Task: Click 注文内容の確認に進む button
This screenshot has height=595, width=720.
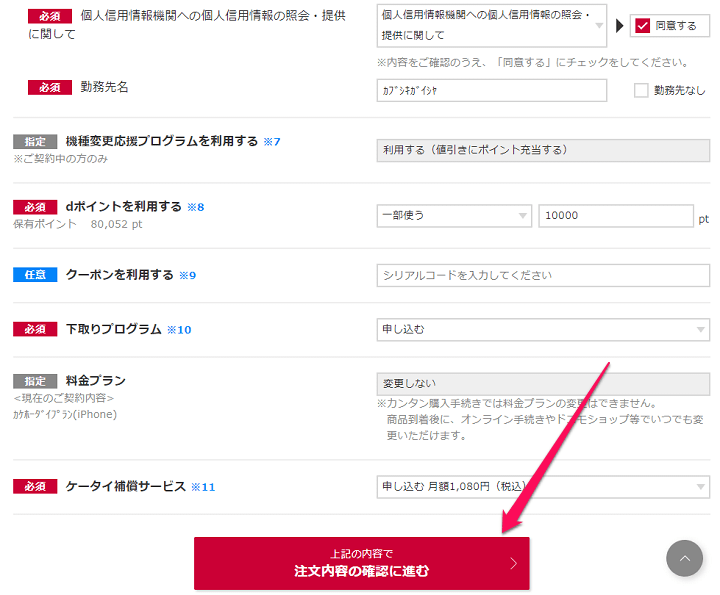Action: pos(361,563)
